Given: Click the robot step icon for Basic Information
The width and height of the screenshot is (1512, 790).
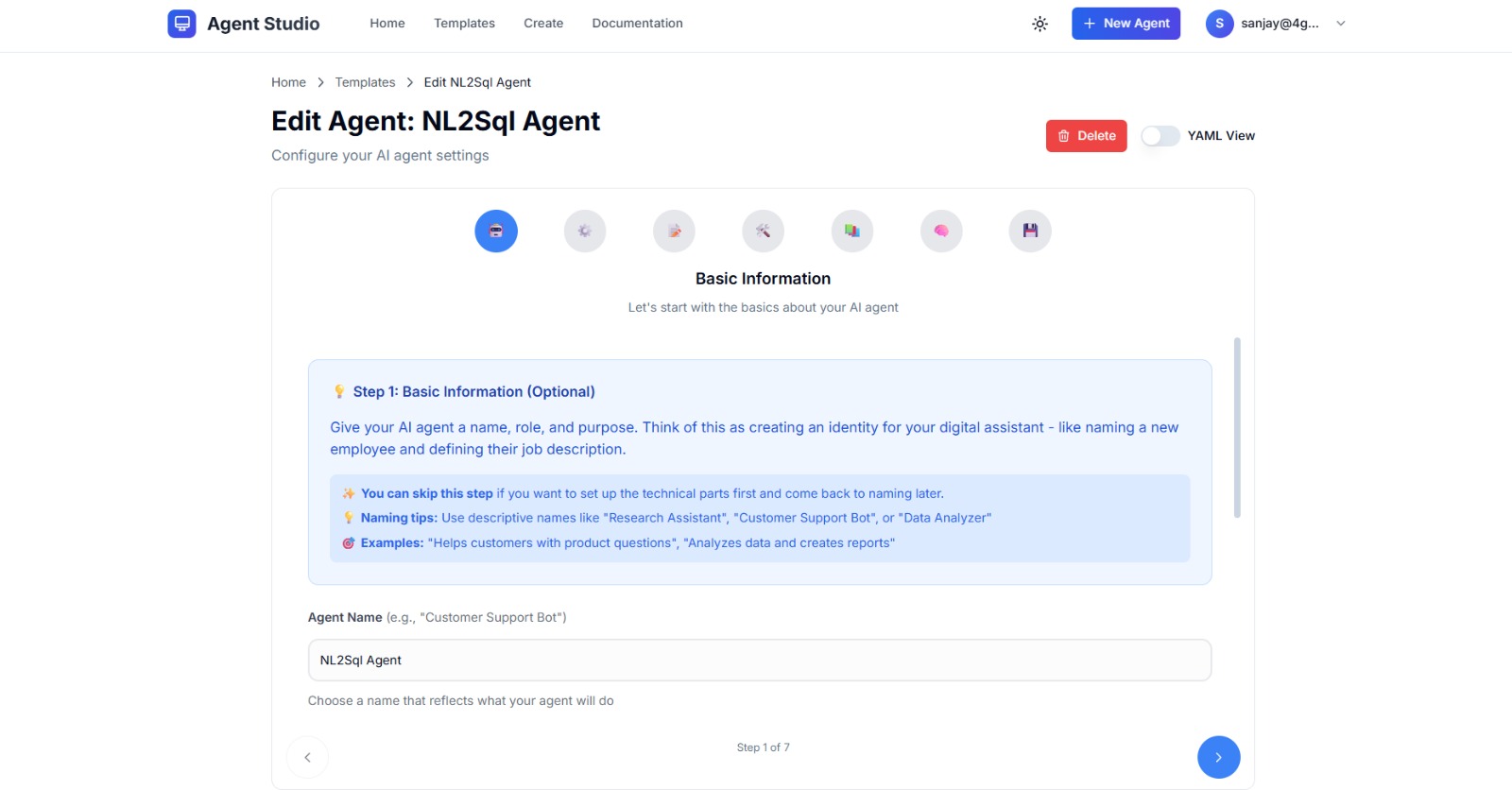Looking at the screenshot, I should pyautogui.click(x=496, y=231).
